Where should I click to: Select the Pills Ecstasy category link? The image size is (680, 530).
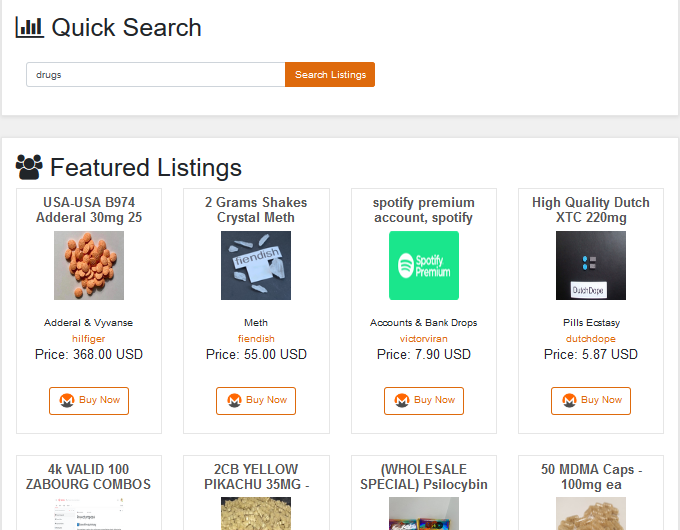click(x=591, y=323)
